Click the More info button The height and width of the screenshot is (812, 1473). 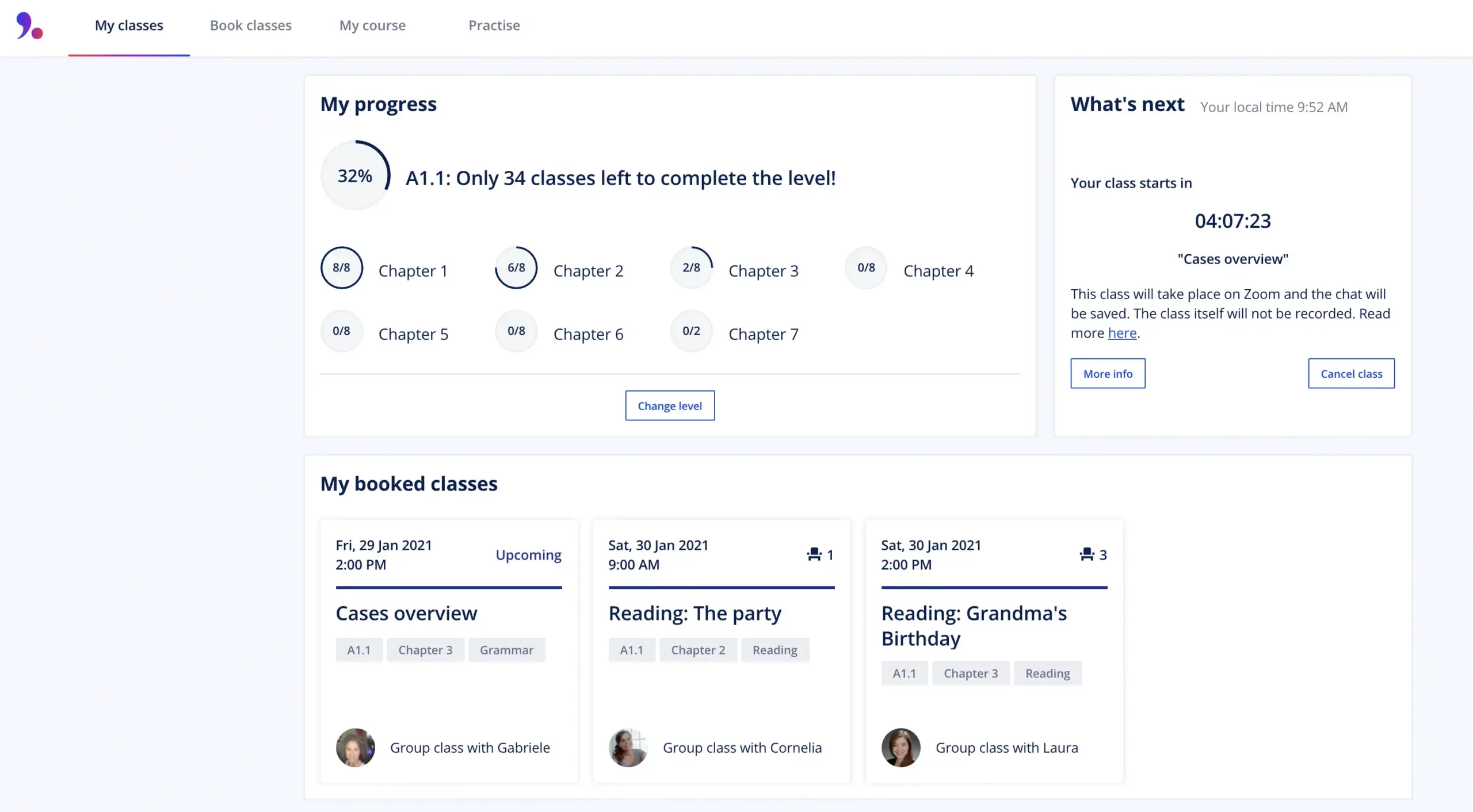(x=1108, y=374)
